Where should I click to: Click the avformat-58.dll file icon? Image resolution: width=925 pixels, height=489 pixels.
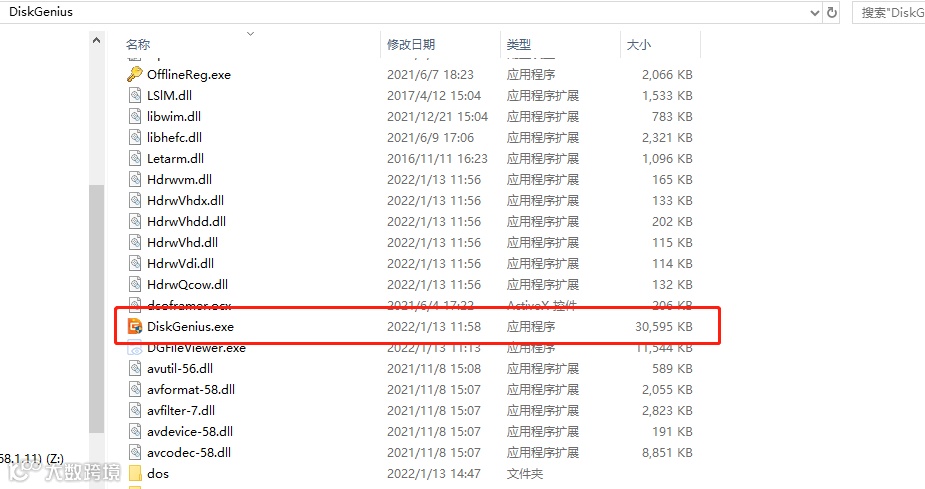[135, 389]
